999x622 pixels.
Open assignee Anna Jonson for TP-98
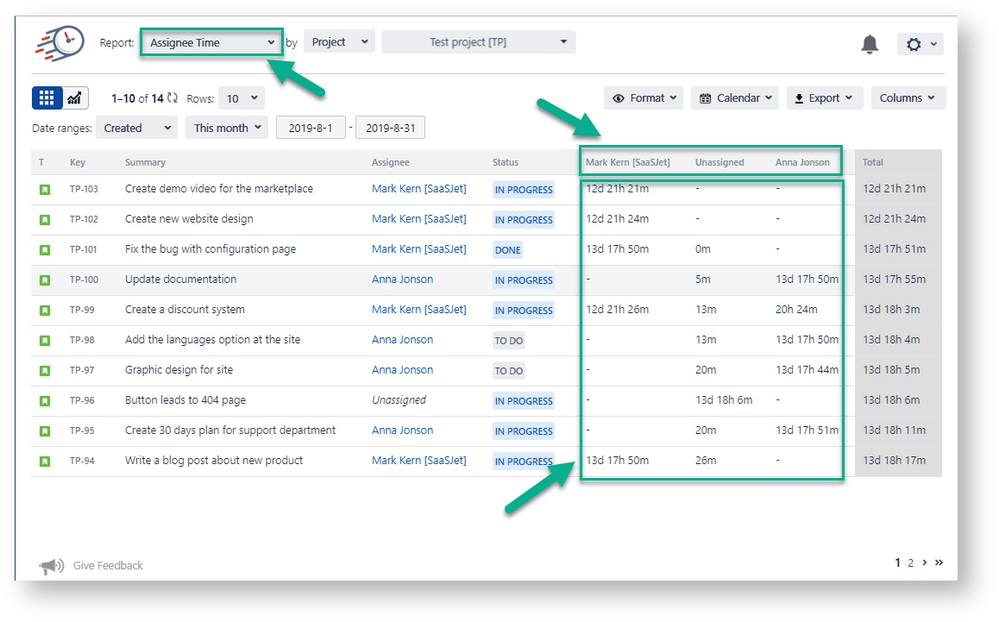pyautogui.click(x=402, y=340)
